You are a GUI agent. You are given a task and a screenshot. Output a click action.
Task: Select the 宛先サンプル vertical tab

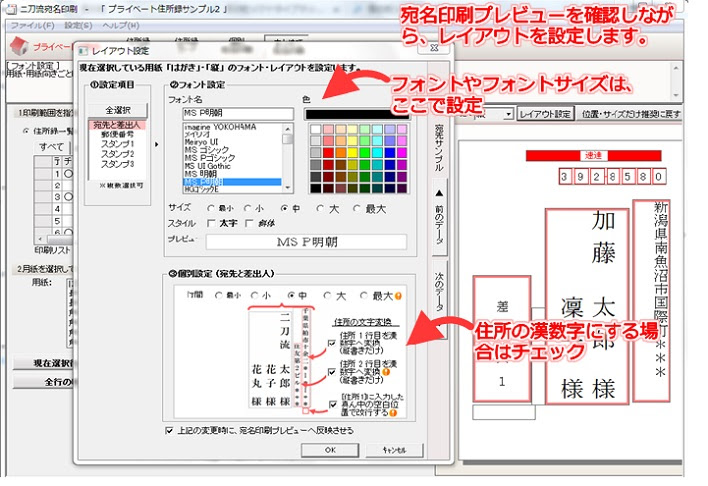(439, 147)
